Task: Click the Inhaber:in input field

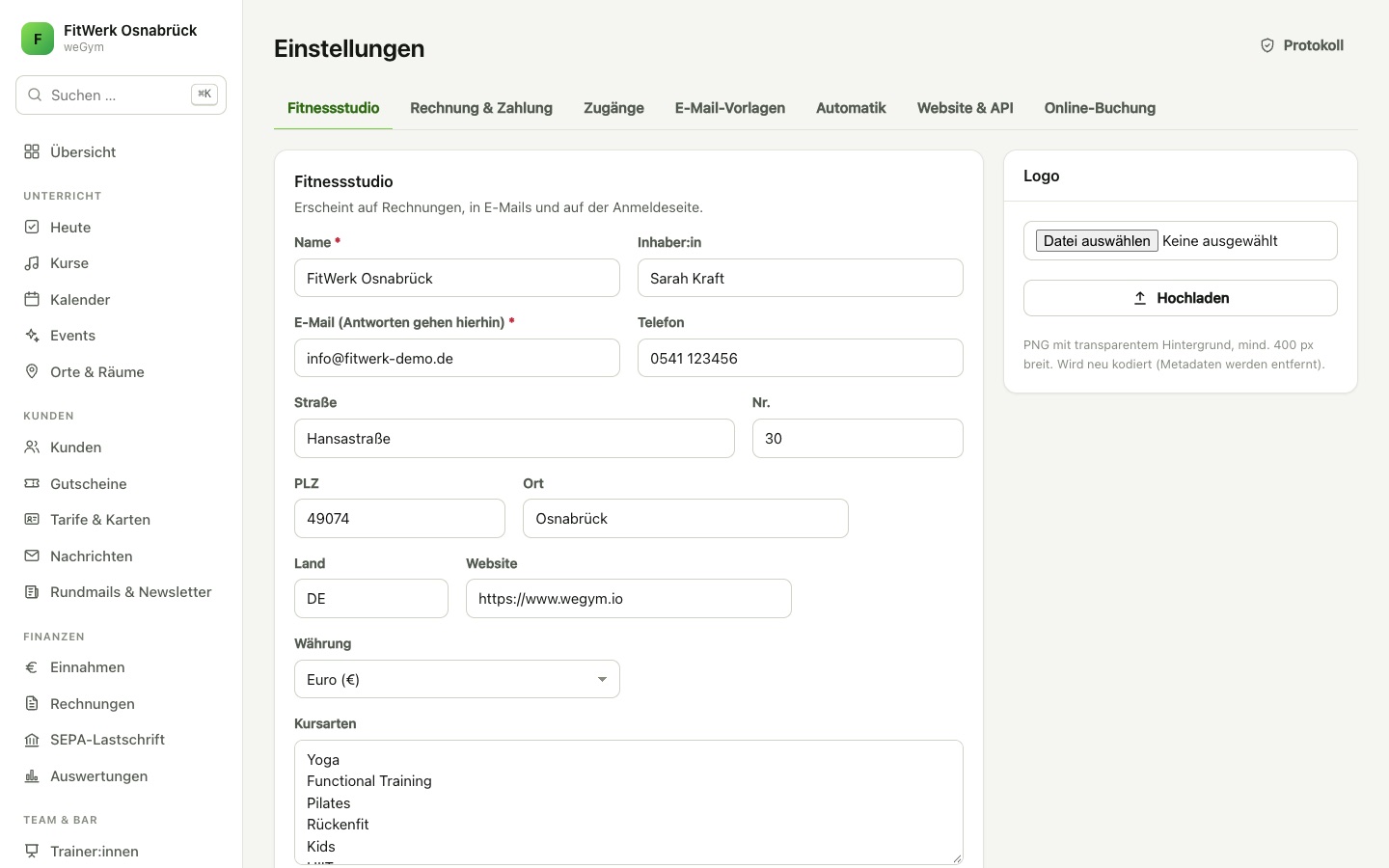Action: (x=800, y=278)
